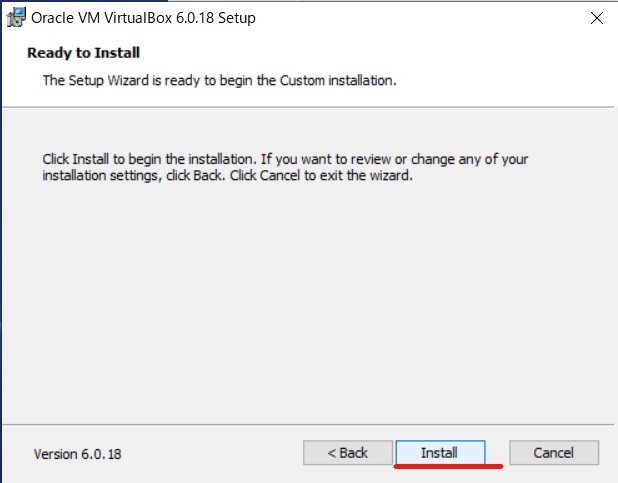This screenshot has width=618, height=483.
Task: Click the 'Click Install to begin the installation' line
Action: tap(285, 159)
